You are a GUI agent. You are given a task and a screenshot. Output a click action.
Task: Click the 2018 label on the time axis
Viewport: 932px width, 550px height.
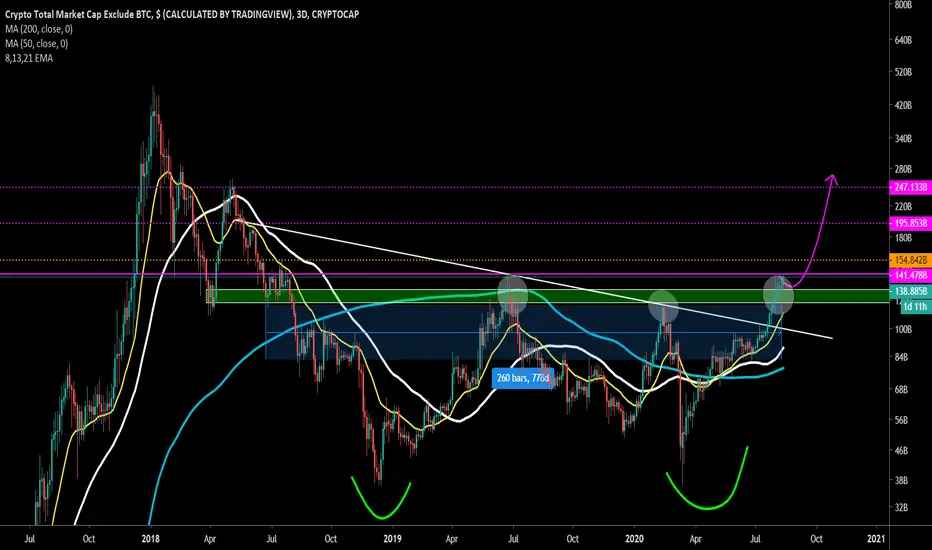(150, 539)
